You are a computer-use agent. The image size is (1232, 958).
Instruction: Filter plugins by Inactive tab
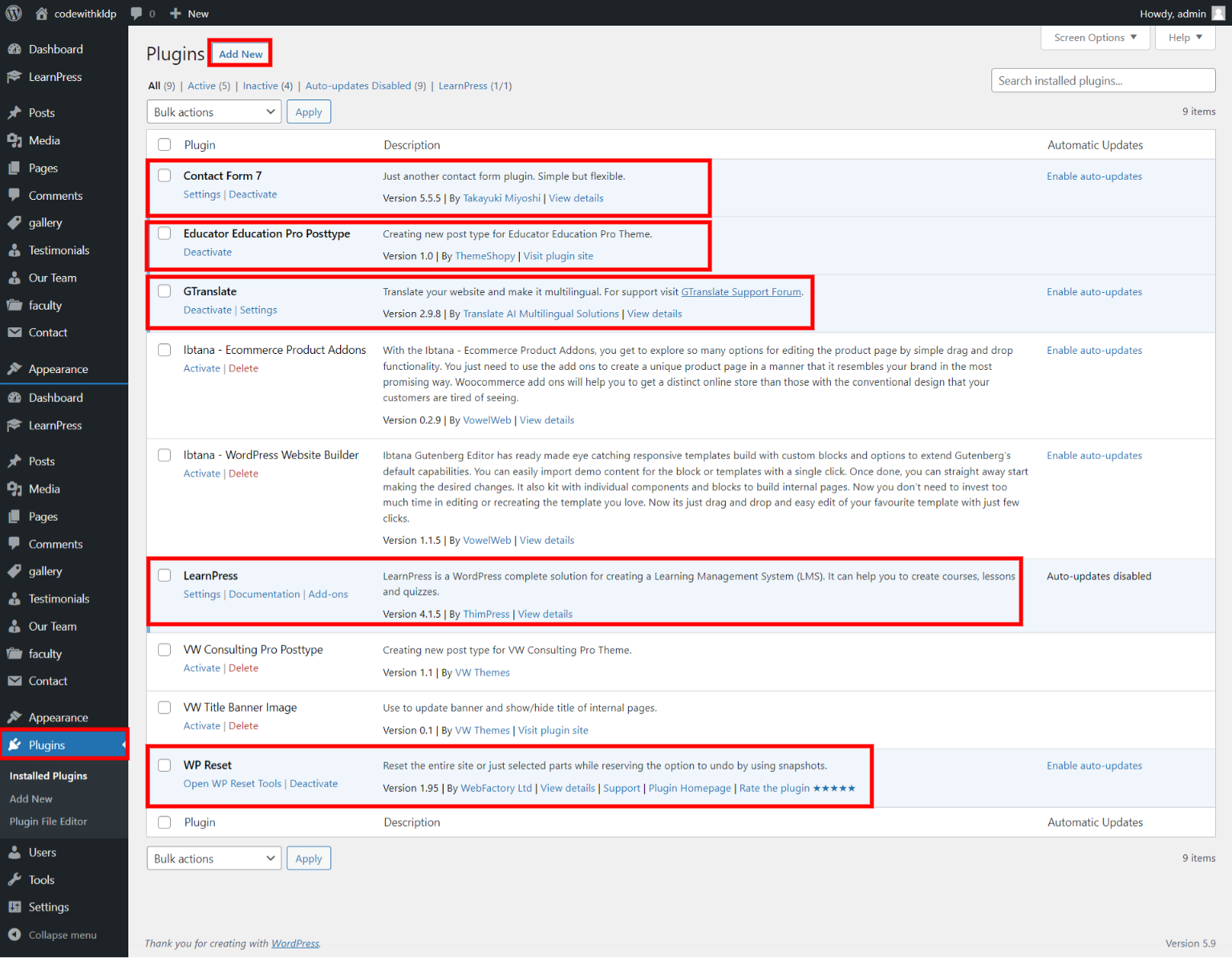click(261, 86)
